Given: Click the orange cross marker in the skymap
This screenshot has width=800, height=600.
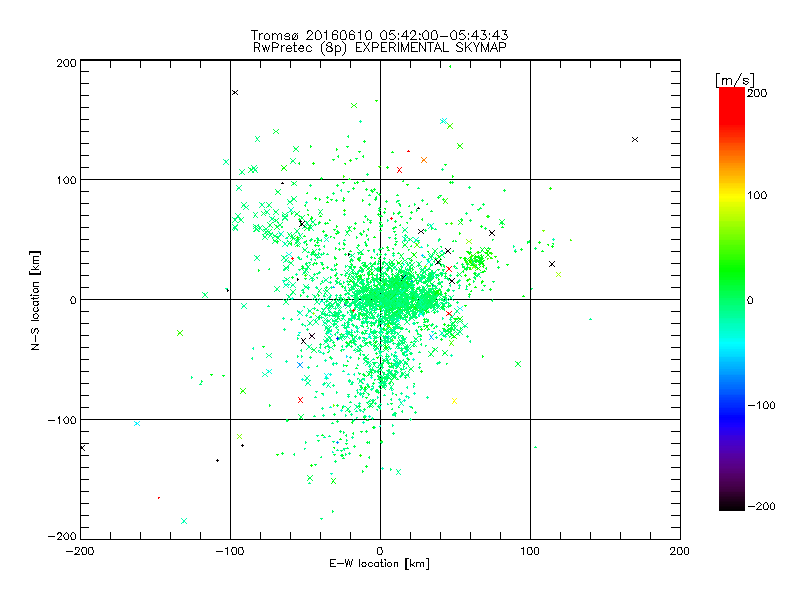Looking at the screenshot, I should tap(423, 160).
